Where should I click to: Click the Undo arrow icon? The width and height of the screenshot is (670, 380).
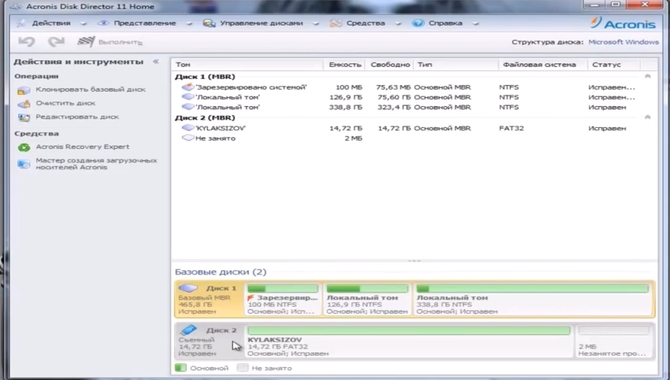click(x=26, y=42)
